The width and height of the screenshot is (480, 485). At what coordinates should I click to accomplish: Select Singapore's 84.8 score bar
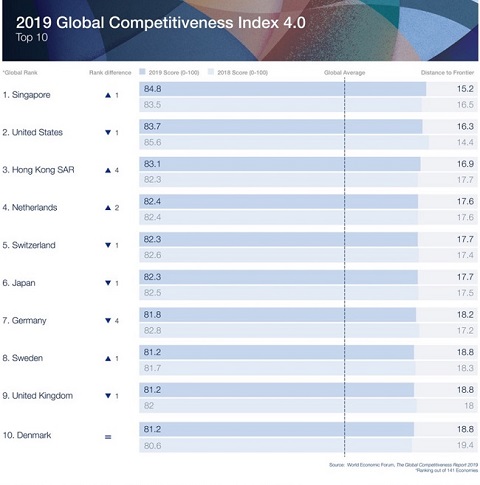click(282, 89)
